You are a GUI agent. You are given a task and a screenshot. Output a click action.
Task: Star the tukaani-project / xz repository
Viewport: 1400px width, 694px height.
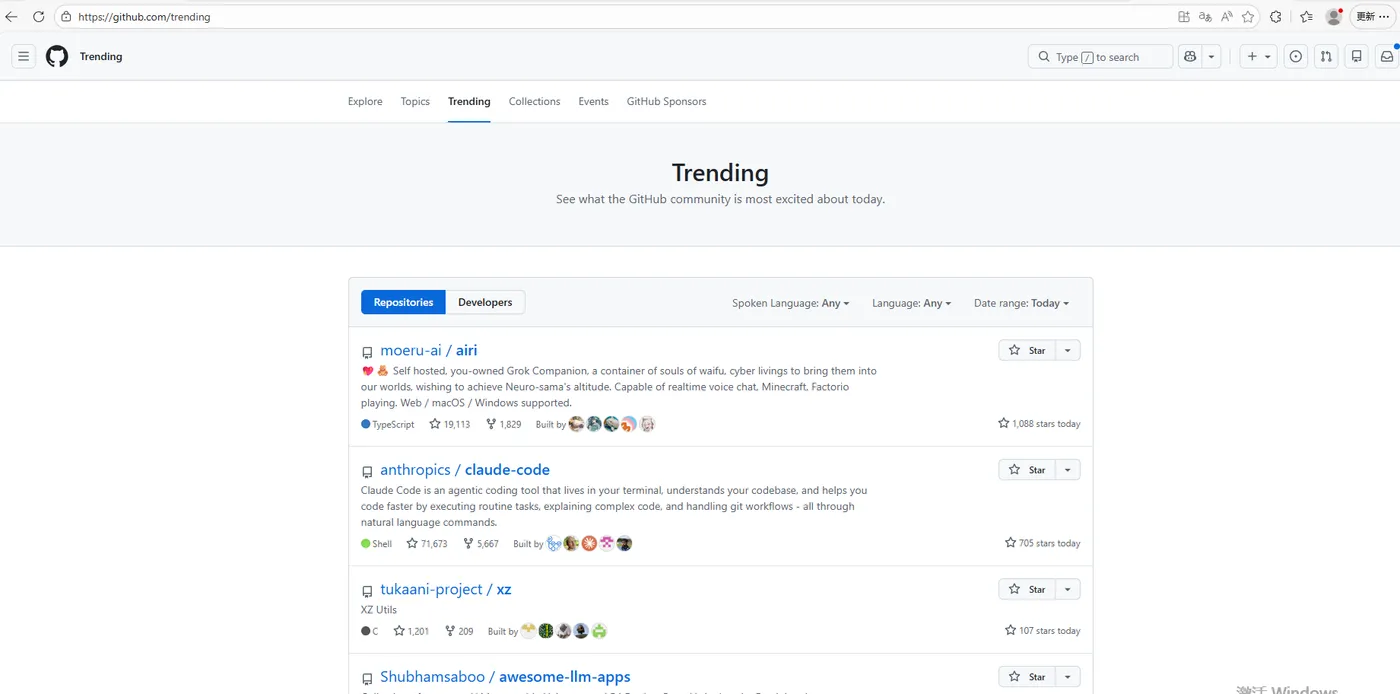[1027, 589]
